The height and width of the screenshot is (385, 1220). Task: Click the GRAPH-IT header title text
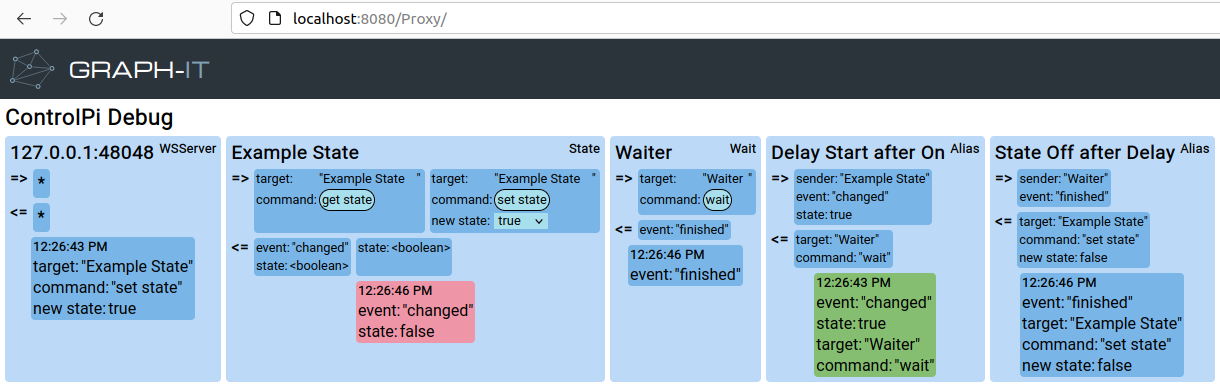click(x=139, y=70)
